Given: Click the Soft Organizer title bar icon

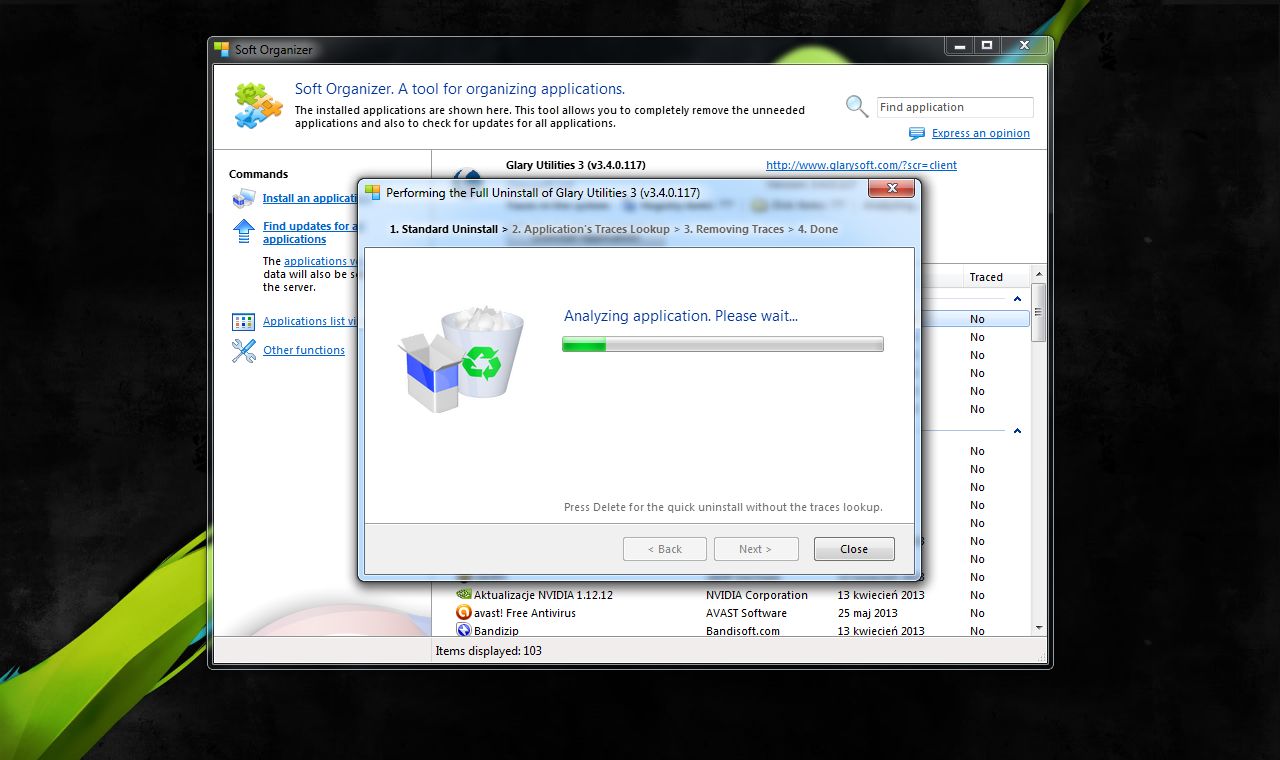Looking at the screenshot, I should 222,49.
